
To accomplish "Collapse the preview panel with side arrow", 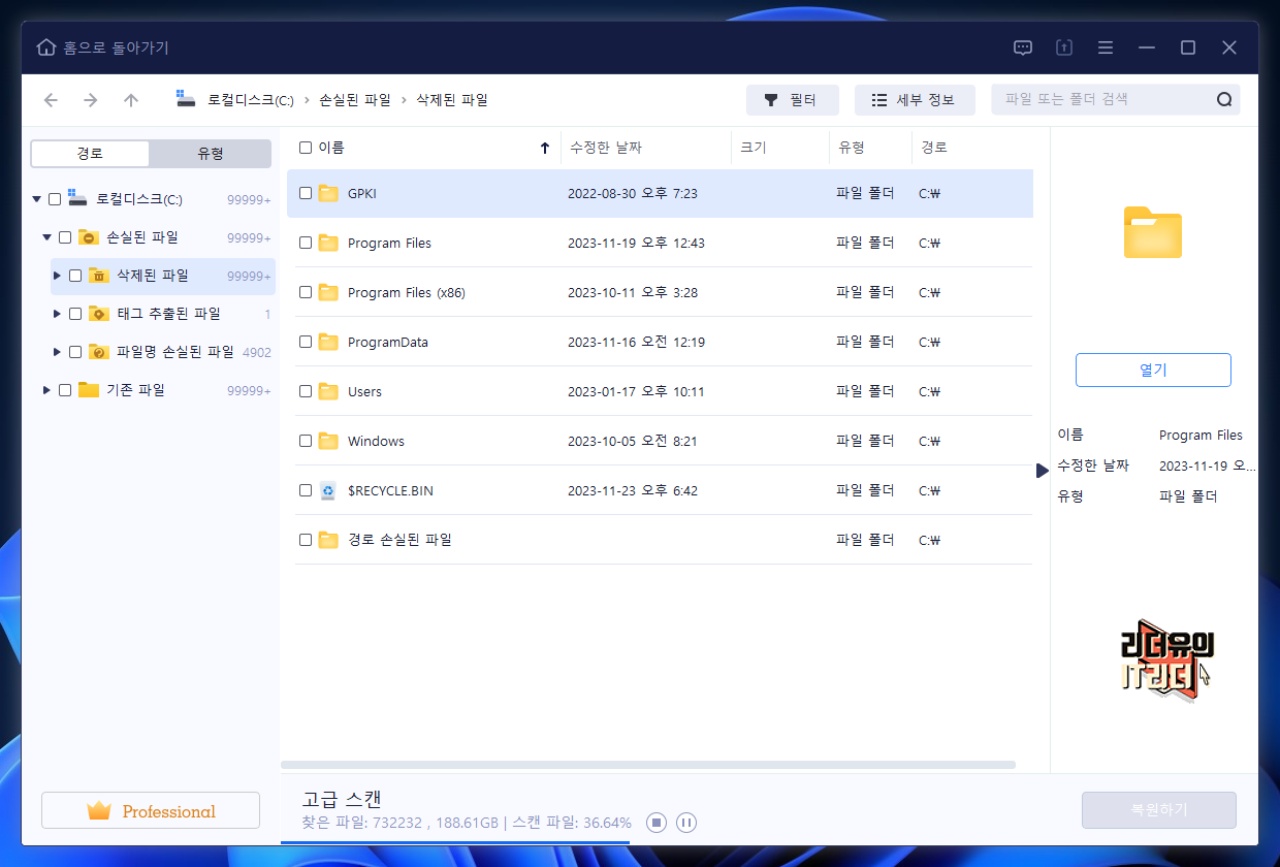I will tap(1042, 470).
